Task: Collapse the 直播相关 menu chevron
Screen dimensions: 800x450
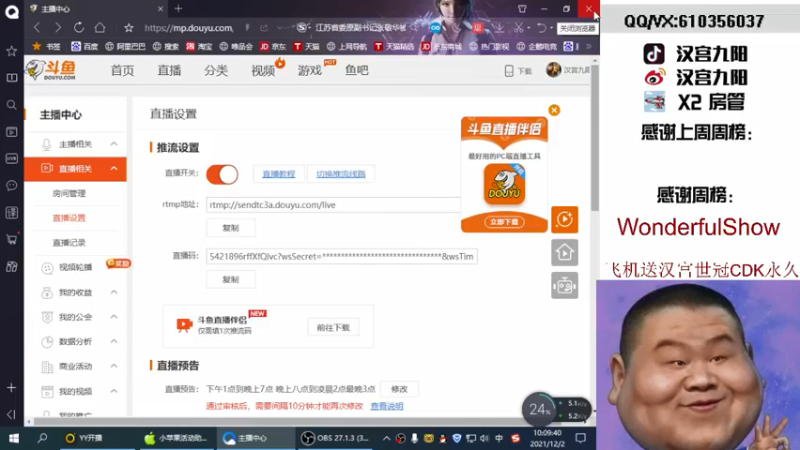Action: pyautogui.click(x=114, y=168)
